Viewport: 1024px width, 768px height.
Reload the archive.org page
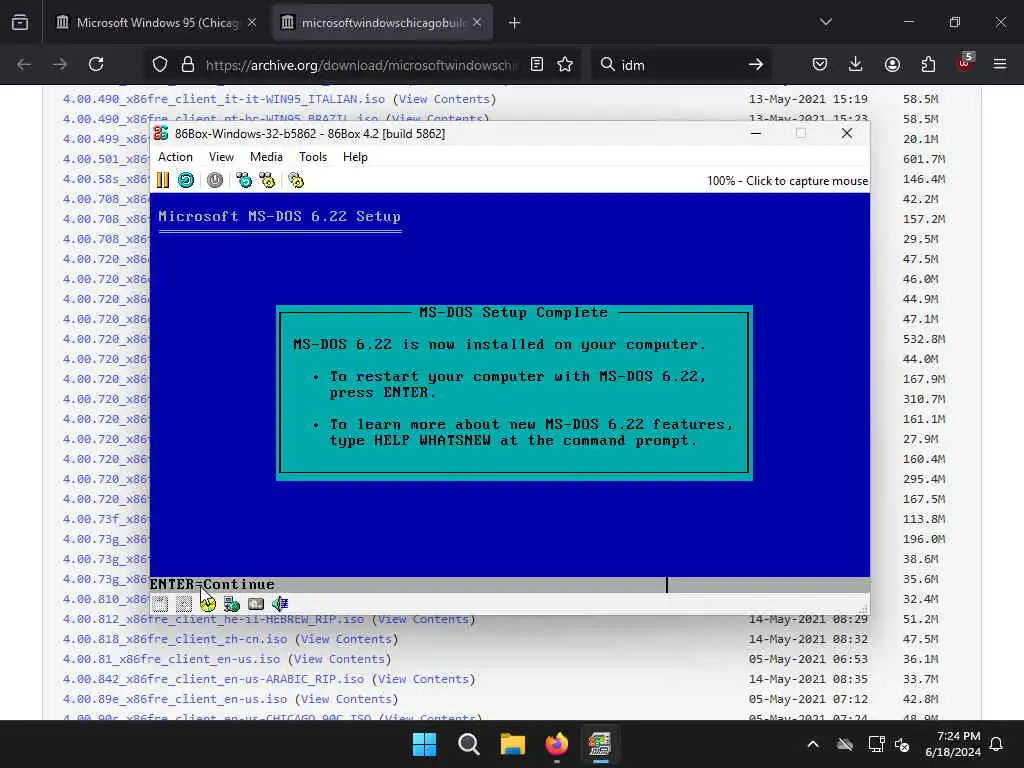(96, 64)
